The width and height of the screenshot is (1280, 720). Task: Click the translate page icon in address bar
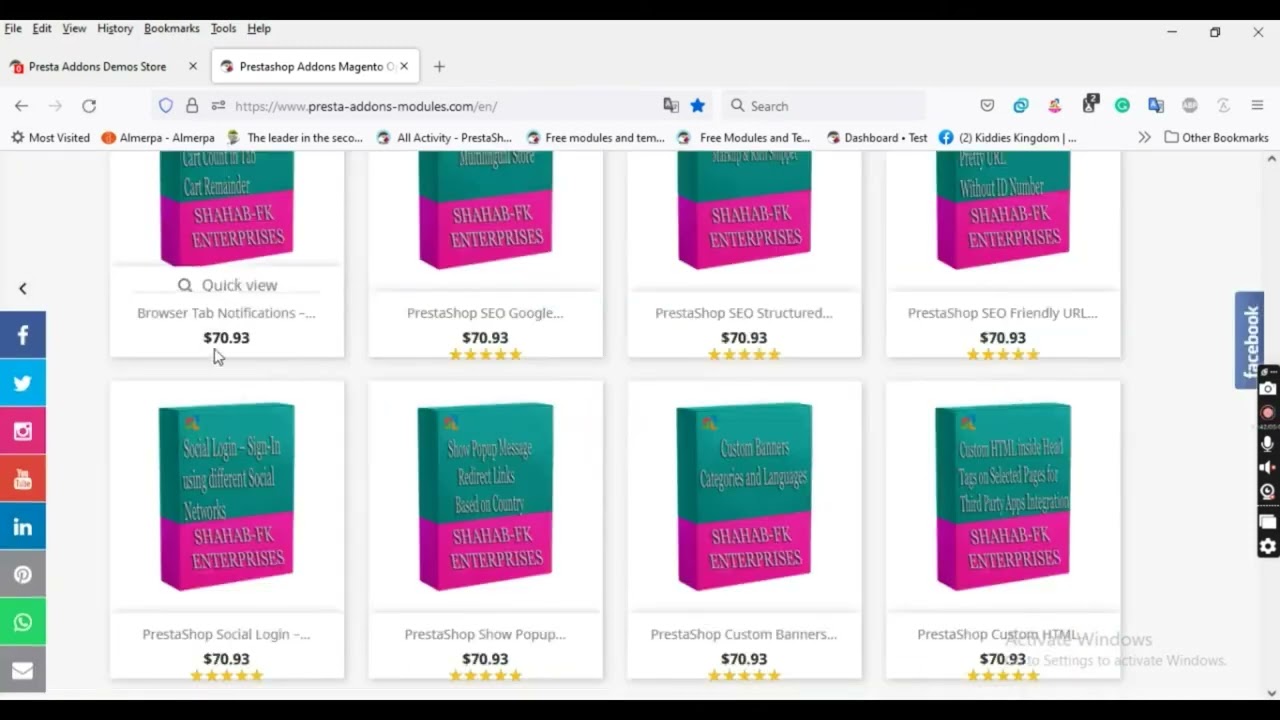point(671,105)
